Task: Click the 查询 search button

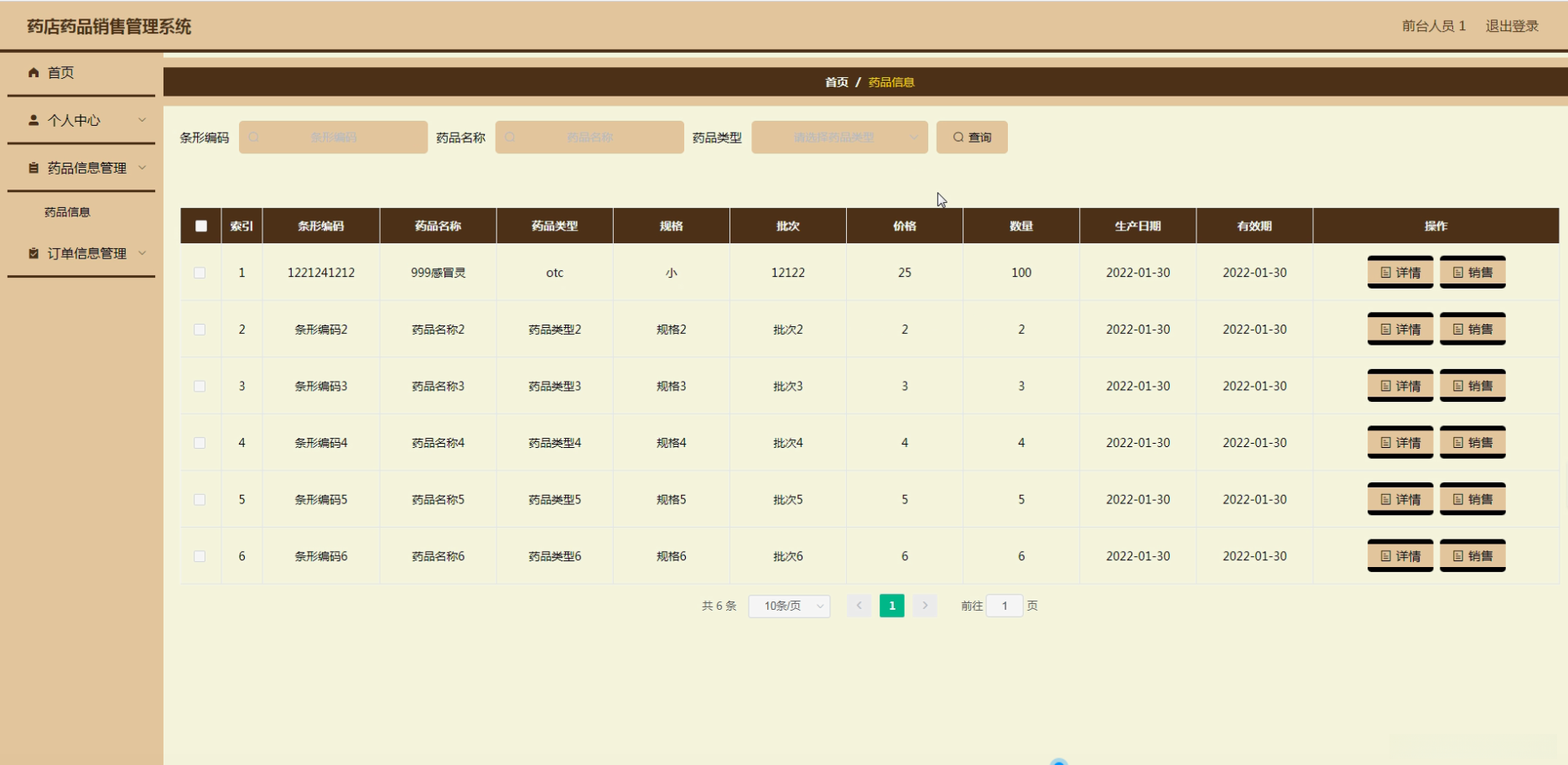Action: [x=972, y=138]
